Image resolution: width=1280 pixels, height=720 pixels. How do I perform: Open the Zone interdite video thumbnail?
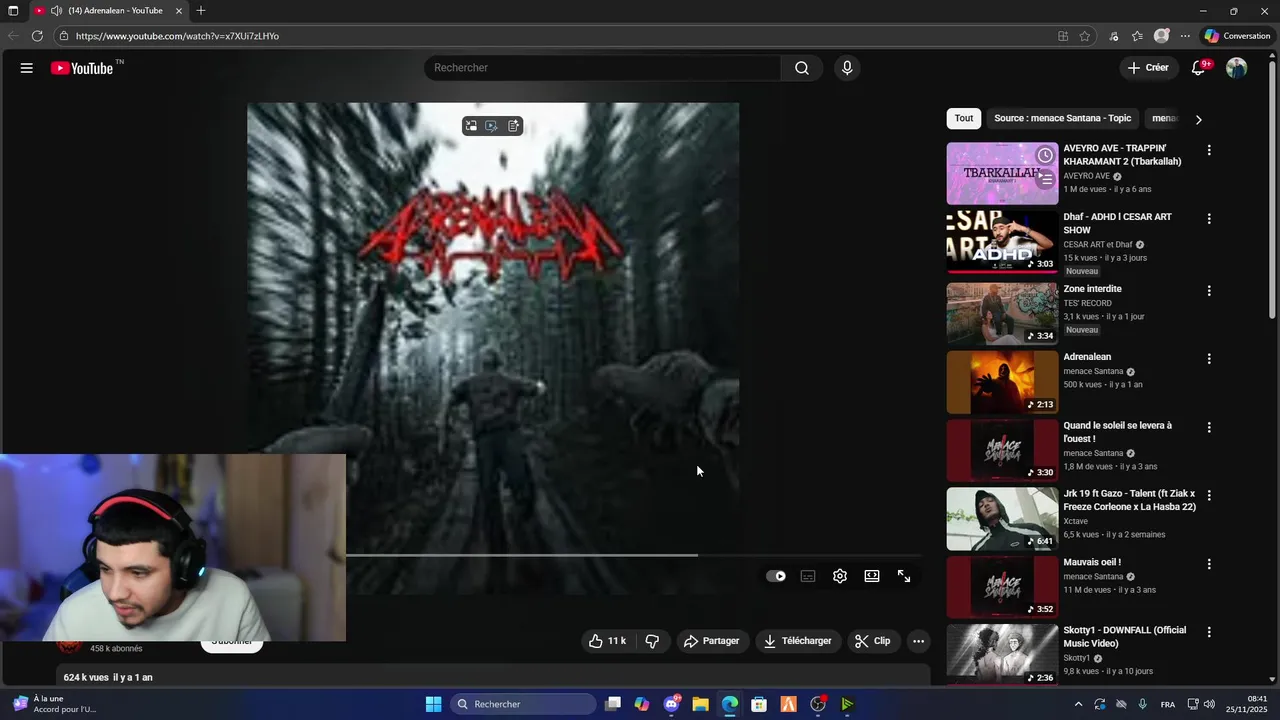tap(1002, 314)
